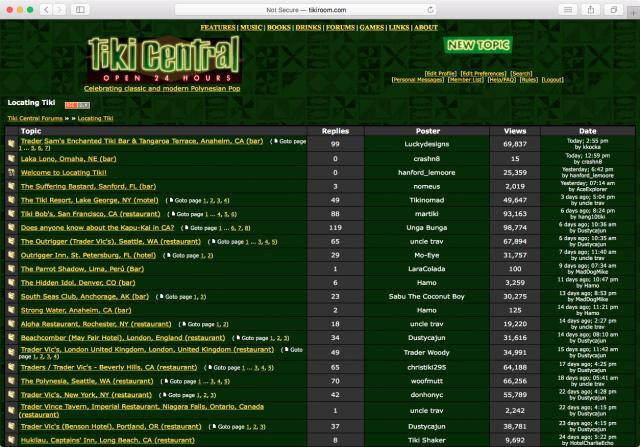Open Personal Messages link
This screenshot has height=447, width=640.
pyautogui.click(x=416, y=80)
